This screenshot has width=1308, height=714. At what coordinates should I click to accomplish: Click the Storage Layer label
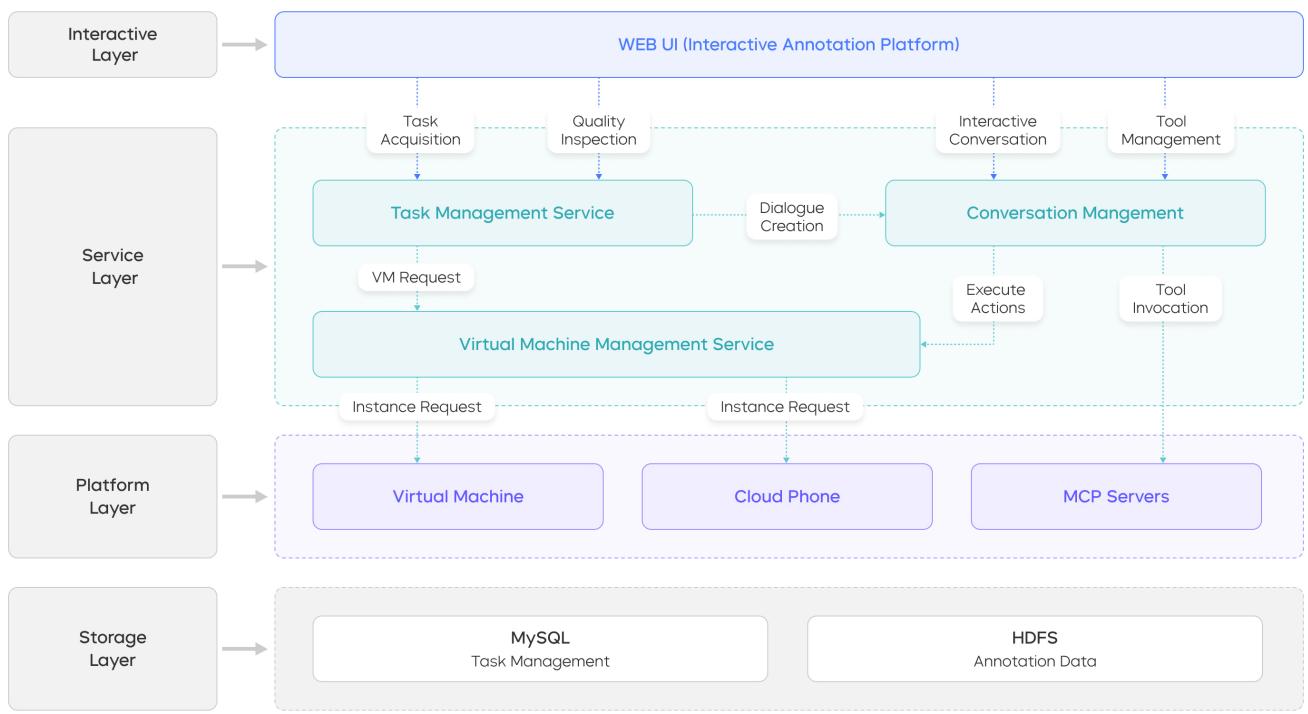[x=112, y=649]
